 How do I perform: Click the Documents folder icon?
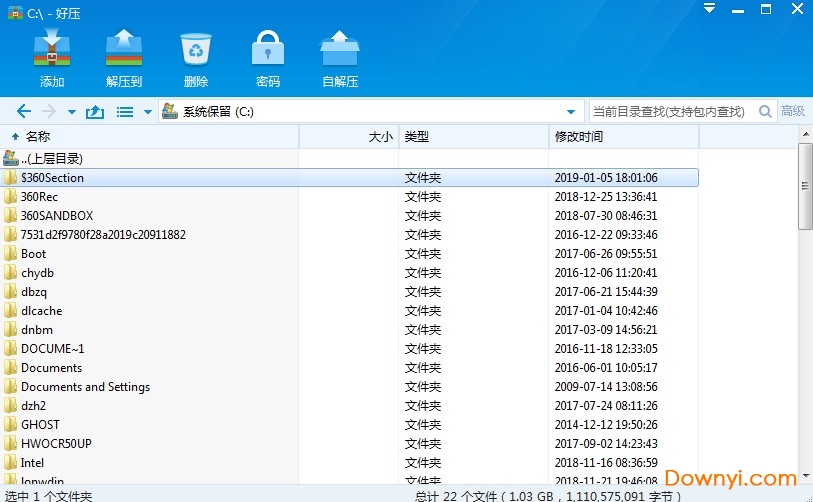(10, 368)
